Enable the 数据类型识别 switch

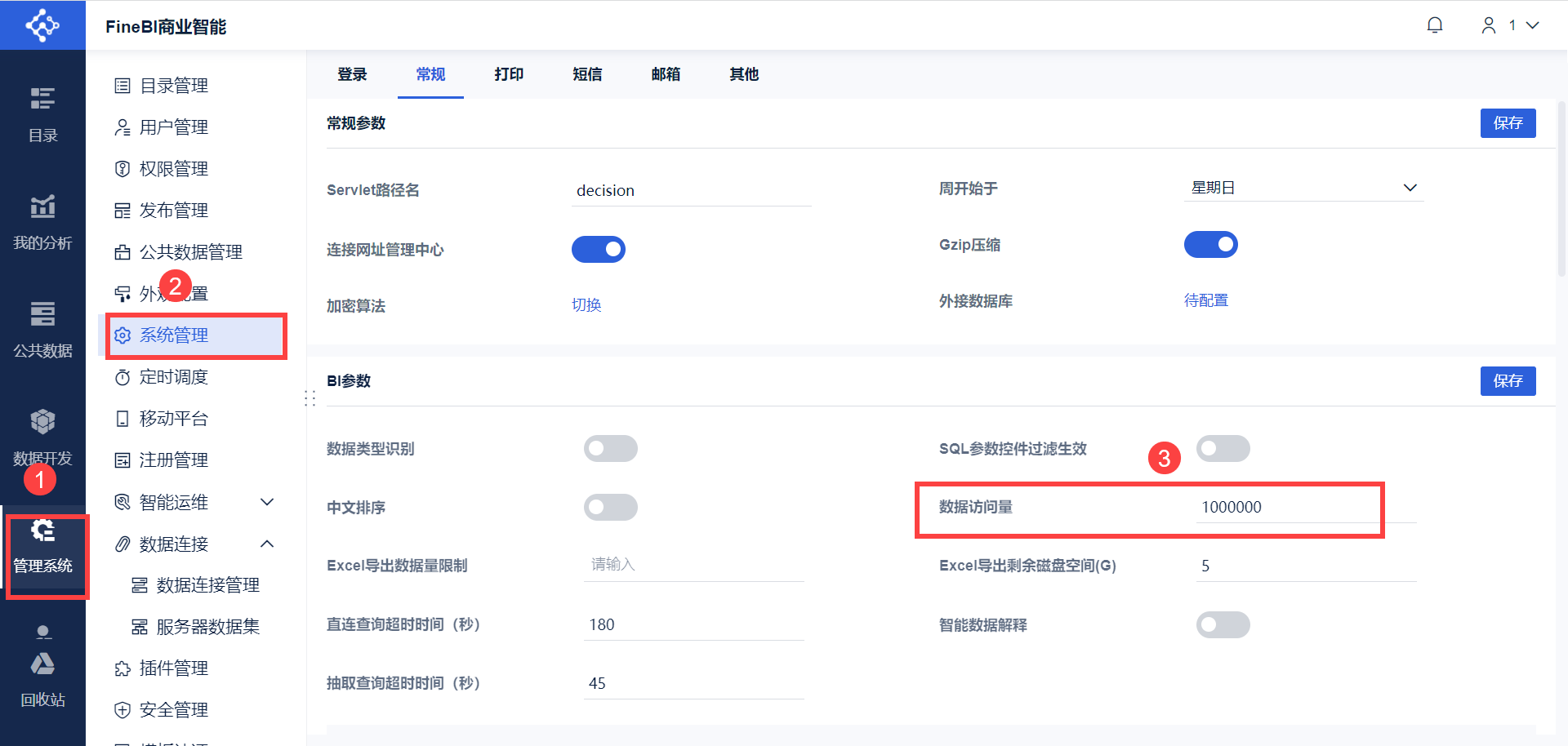(611, 448)
